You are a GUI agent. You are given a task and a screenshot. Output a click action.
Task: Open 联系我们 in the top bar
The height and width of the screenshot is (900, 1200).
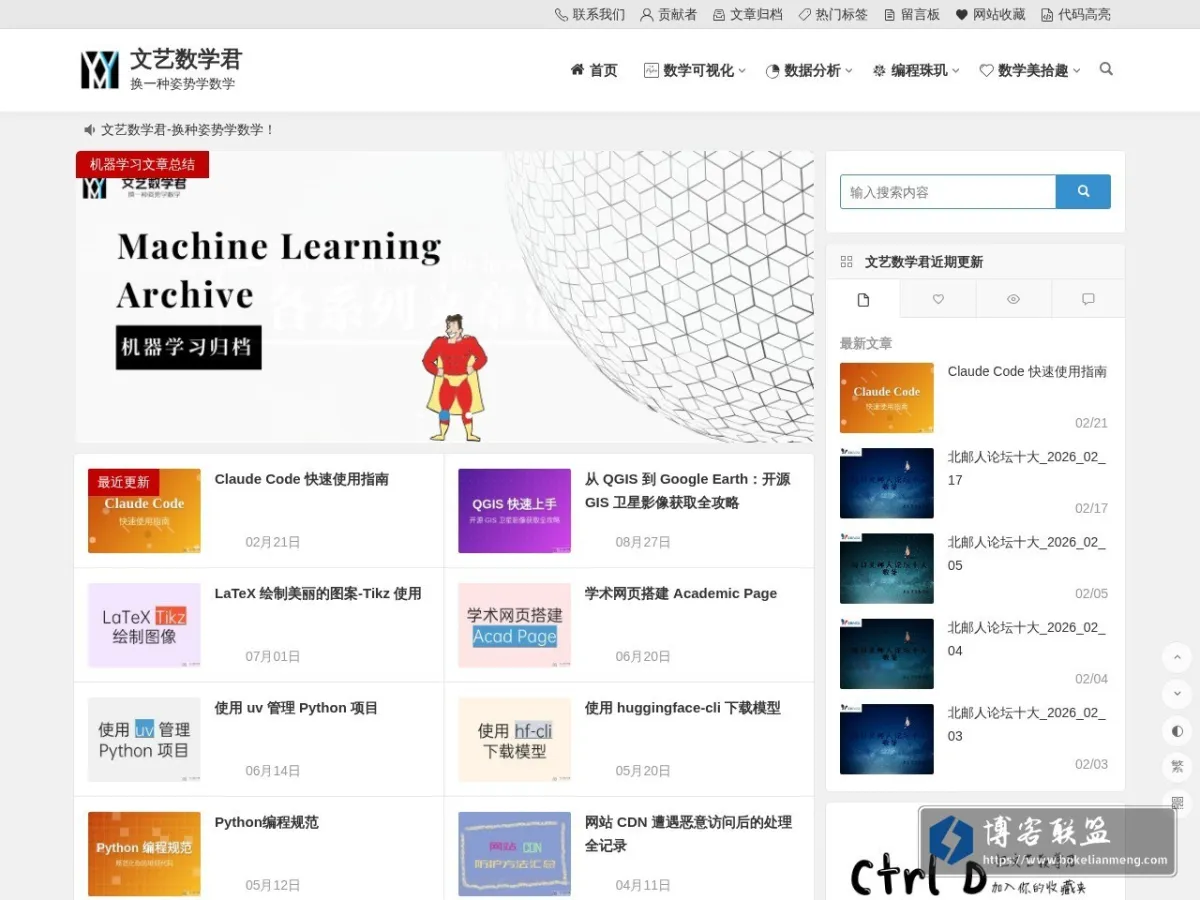point(590,14)
